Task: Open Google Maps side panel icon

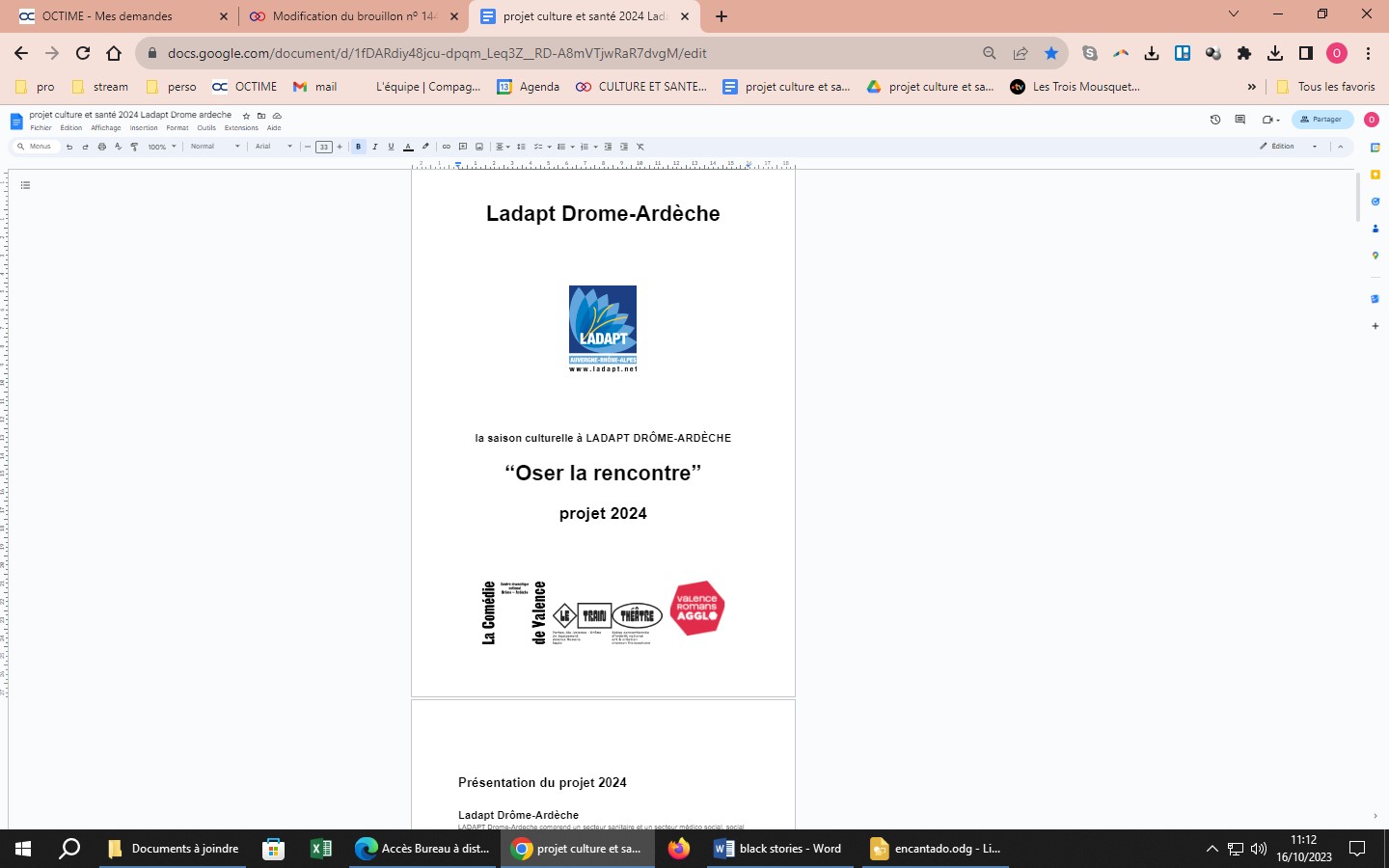Action: pos(1375,256)
